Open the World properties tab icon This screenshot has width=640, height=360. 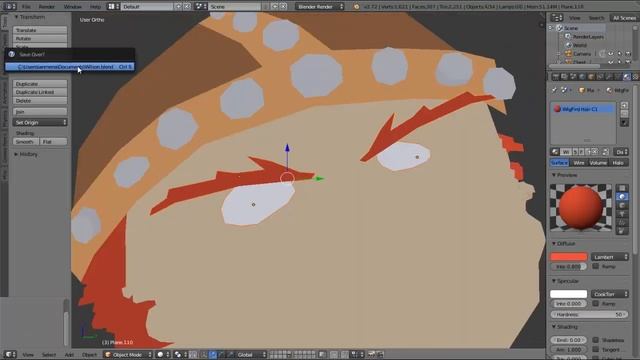(582, 77)
